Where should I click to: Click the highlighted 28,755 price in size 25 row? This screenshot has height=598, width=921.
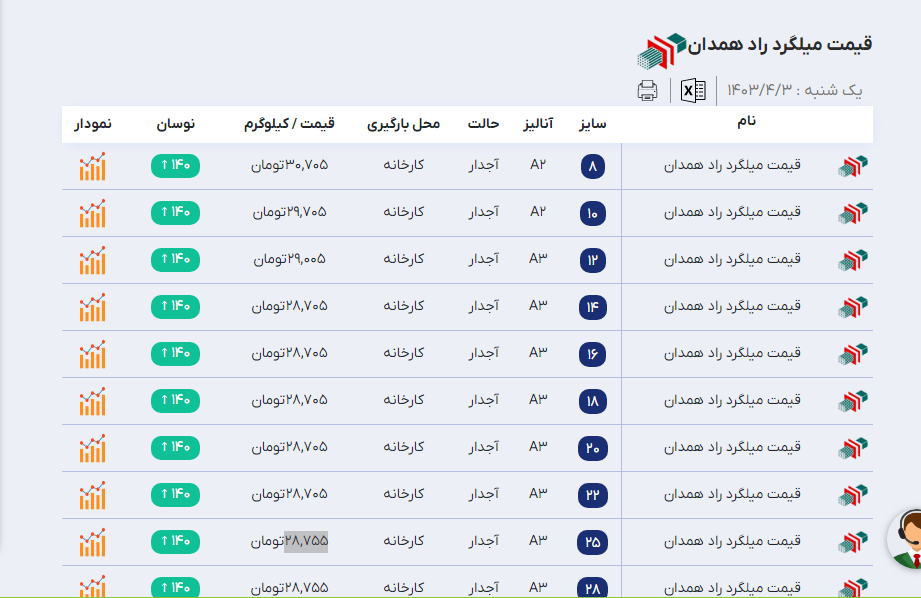(x=306, y=541)
